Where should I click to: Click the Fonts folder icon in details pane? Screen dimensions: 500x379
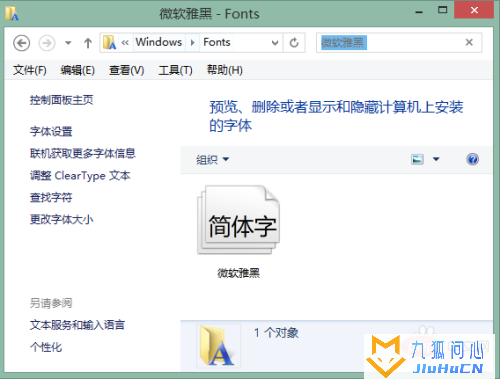click(218, 346)
